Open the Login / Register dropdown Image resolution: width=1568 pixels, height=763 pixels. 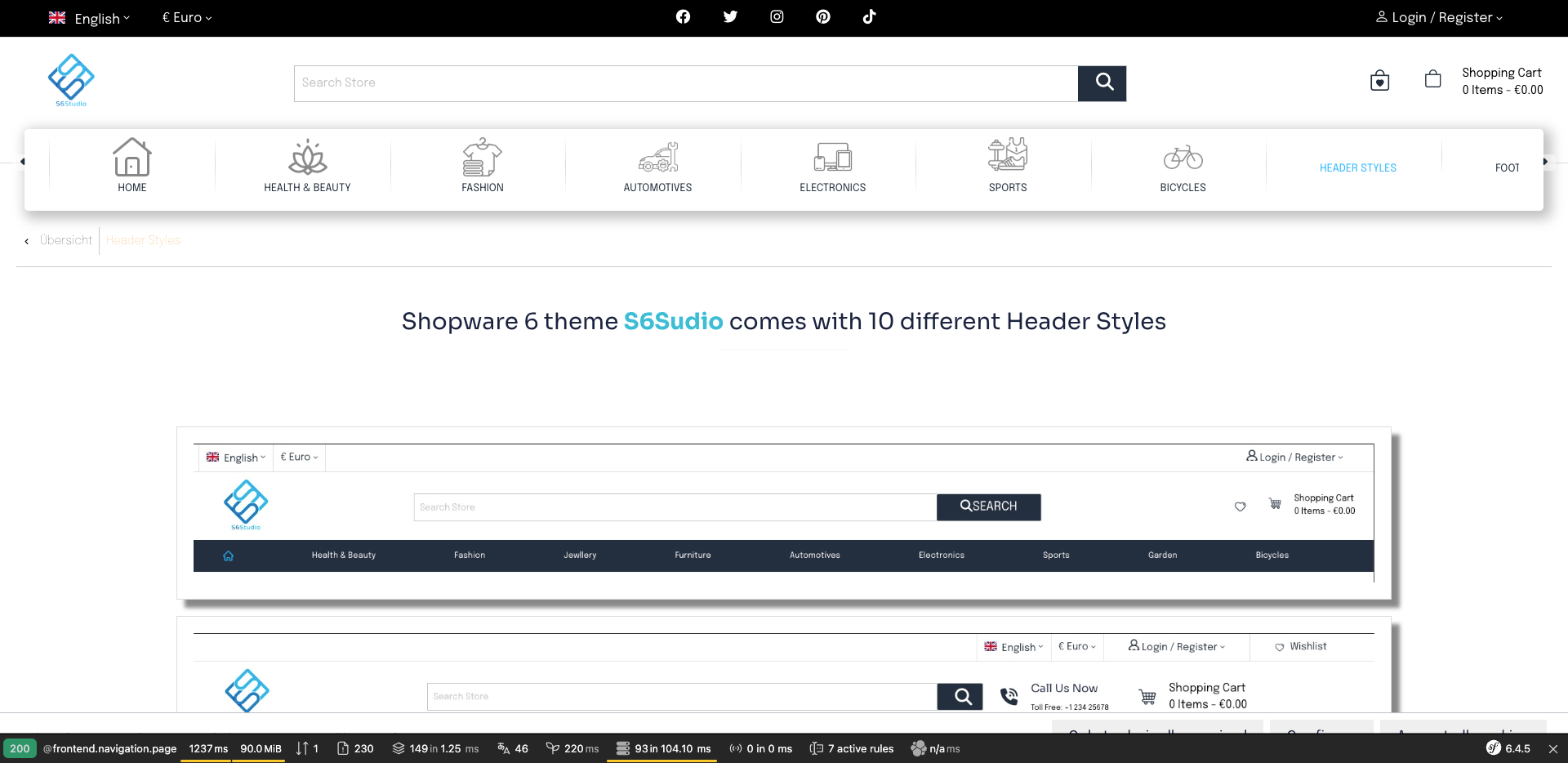point(1438,17)
